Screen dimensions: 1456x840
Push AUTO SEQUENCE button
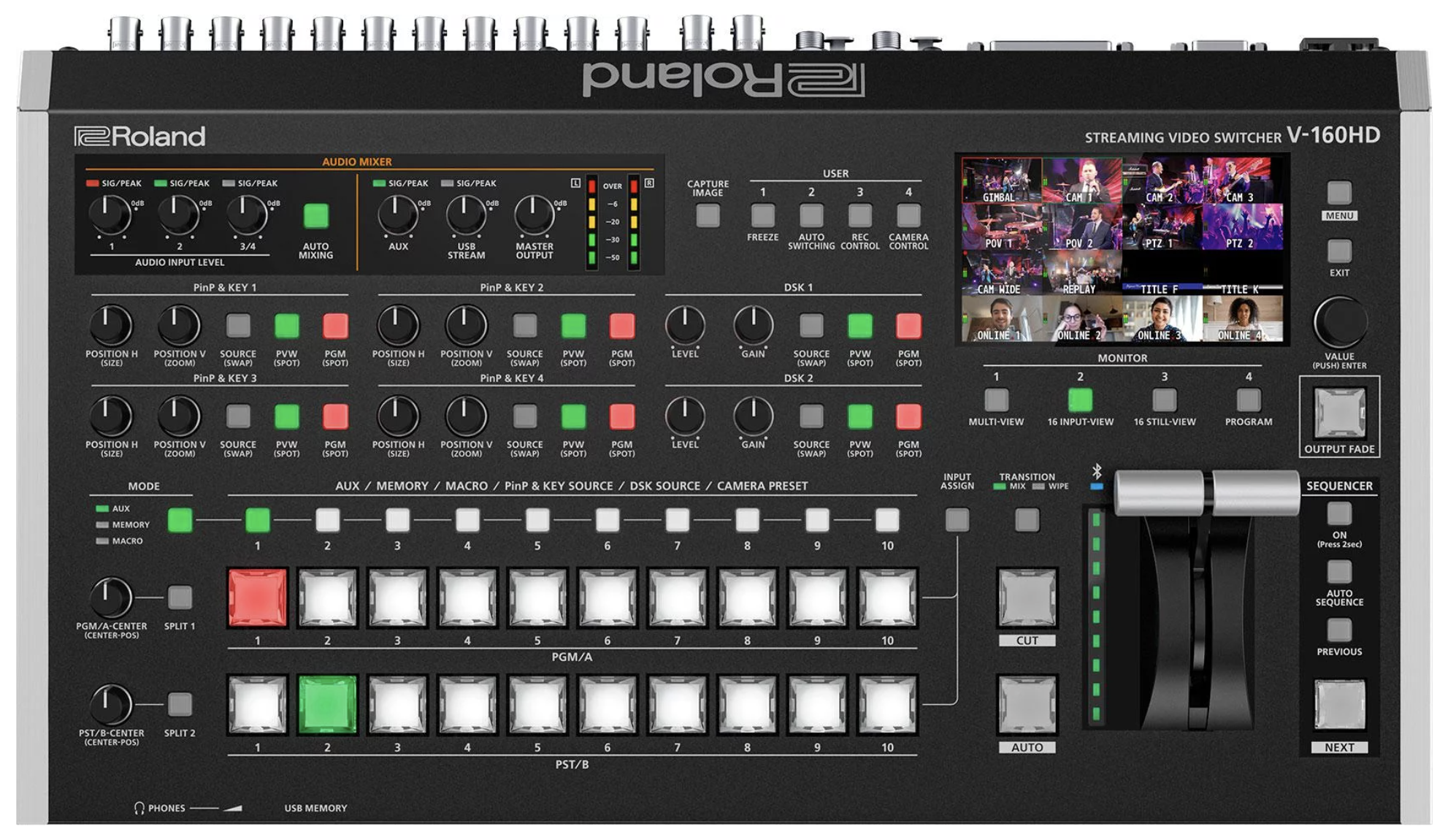click(1339, 572)
